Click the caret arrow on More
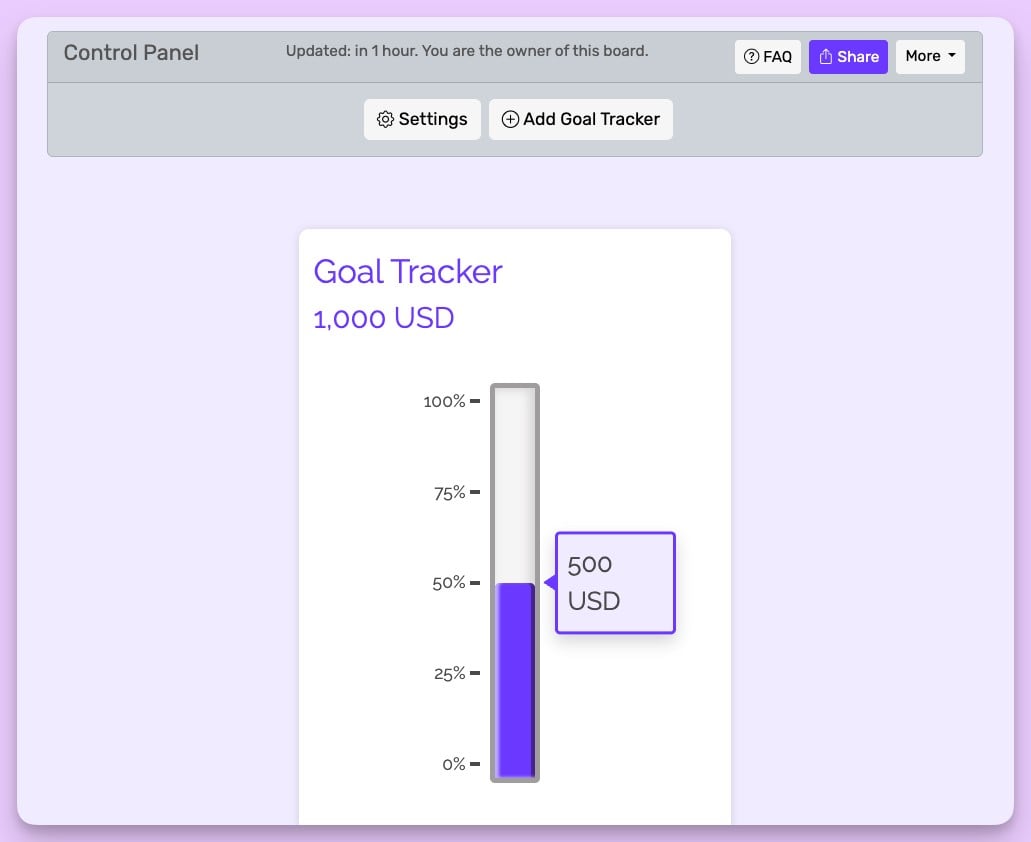 pyautogui.click(x=952, y=56)
